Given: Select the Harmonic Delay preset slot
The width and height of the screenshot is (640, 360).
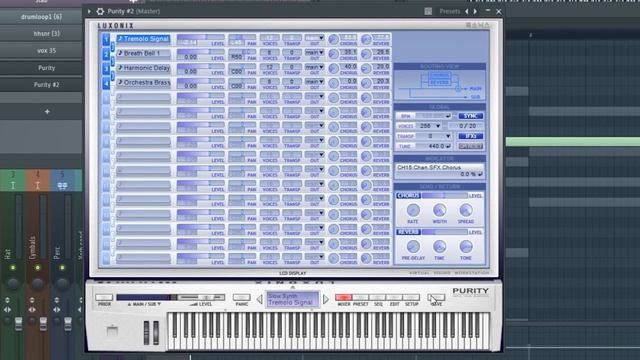Looking at the screenshot, I should 143,68.
